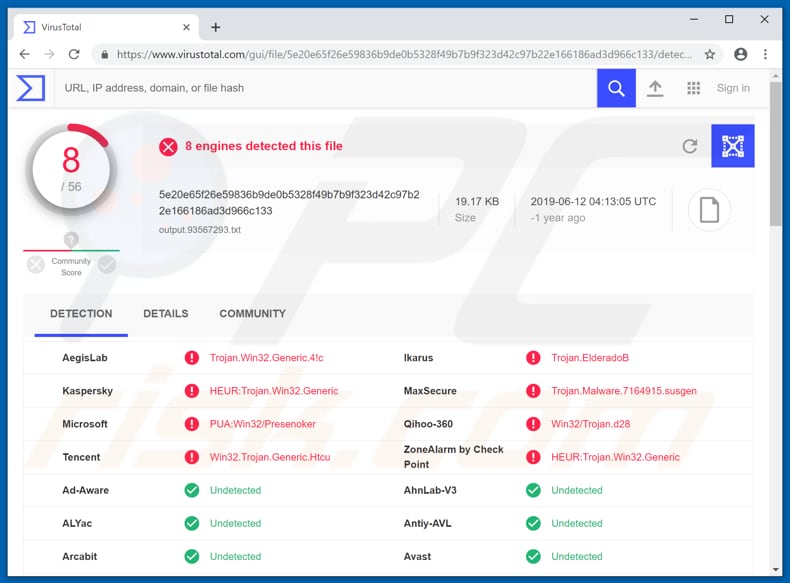Viewport: 790px width, 583px height.
Task: Focus the URL, IP, hash search field
Action: 325,88
